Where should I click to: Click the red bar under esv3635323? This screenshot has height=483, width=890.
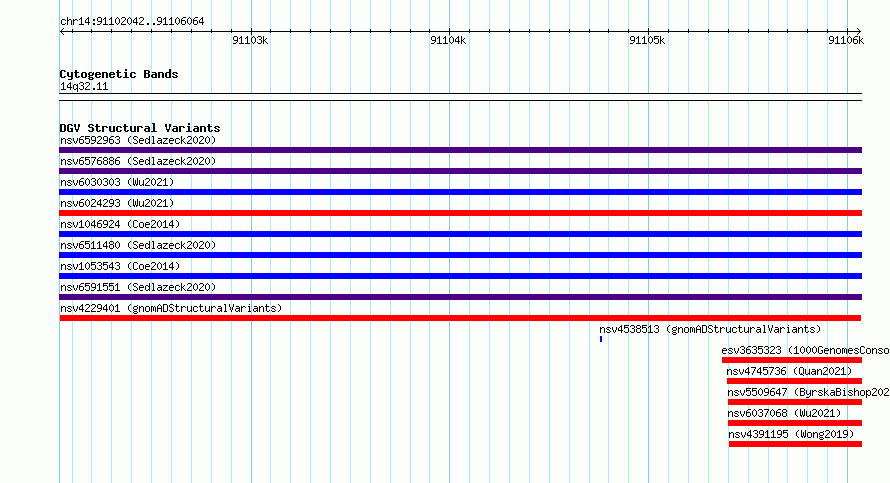pos(792,360)
